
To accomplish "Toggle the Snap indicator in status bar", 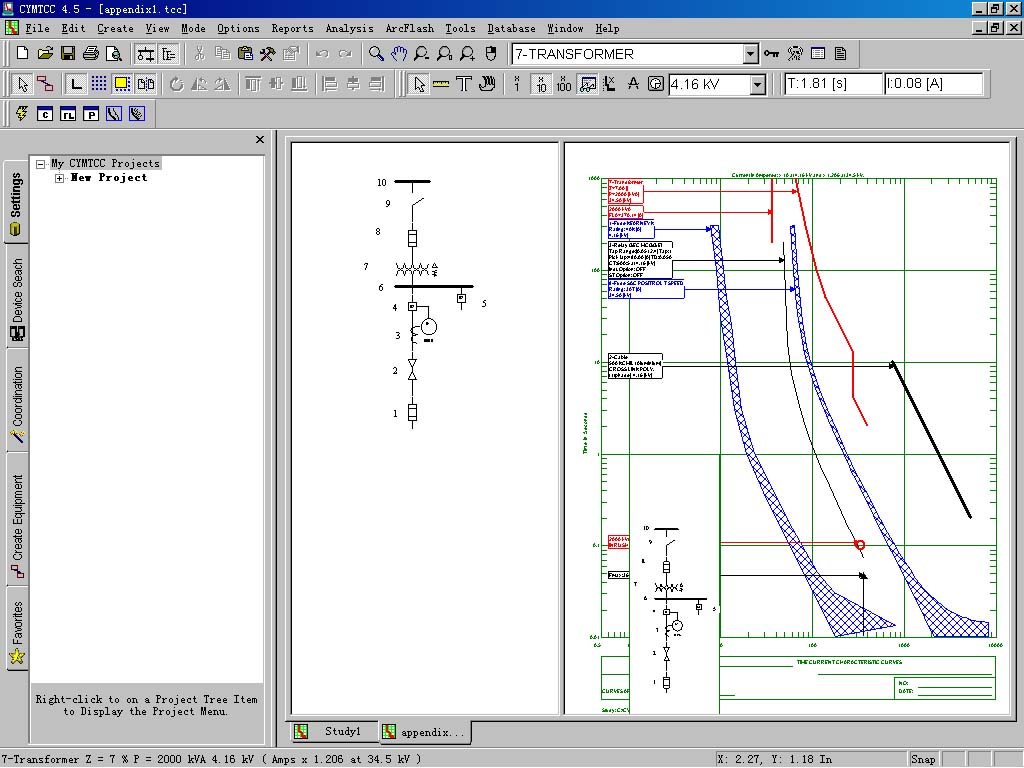I will coord(923,759).
